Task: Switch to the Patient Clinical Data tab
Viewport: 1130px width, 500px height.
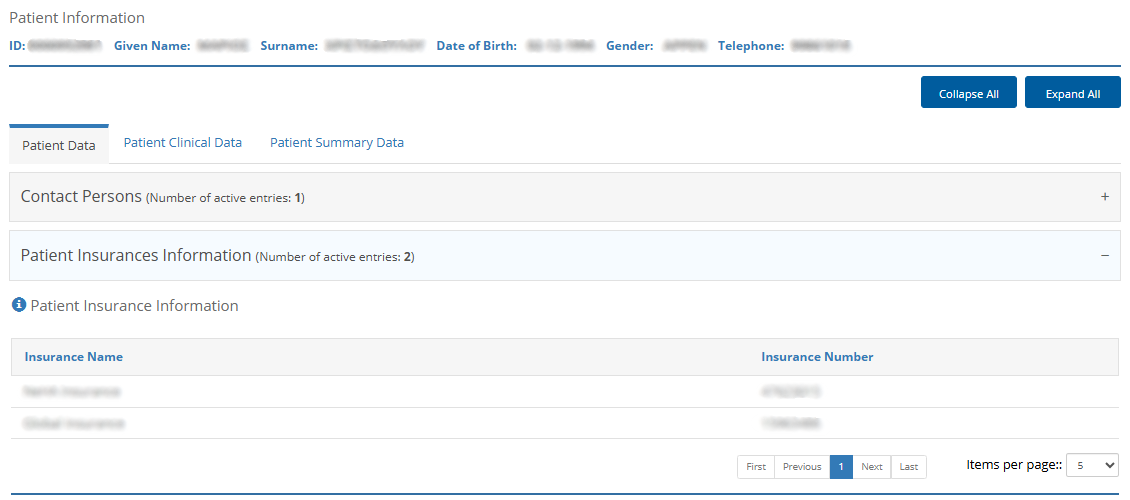Action: [x=183, y=143]
